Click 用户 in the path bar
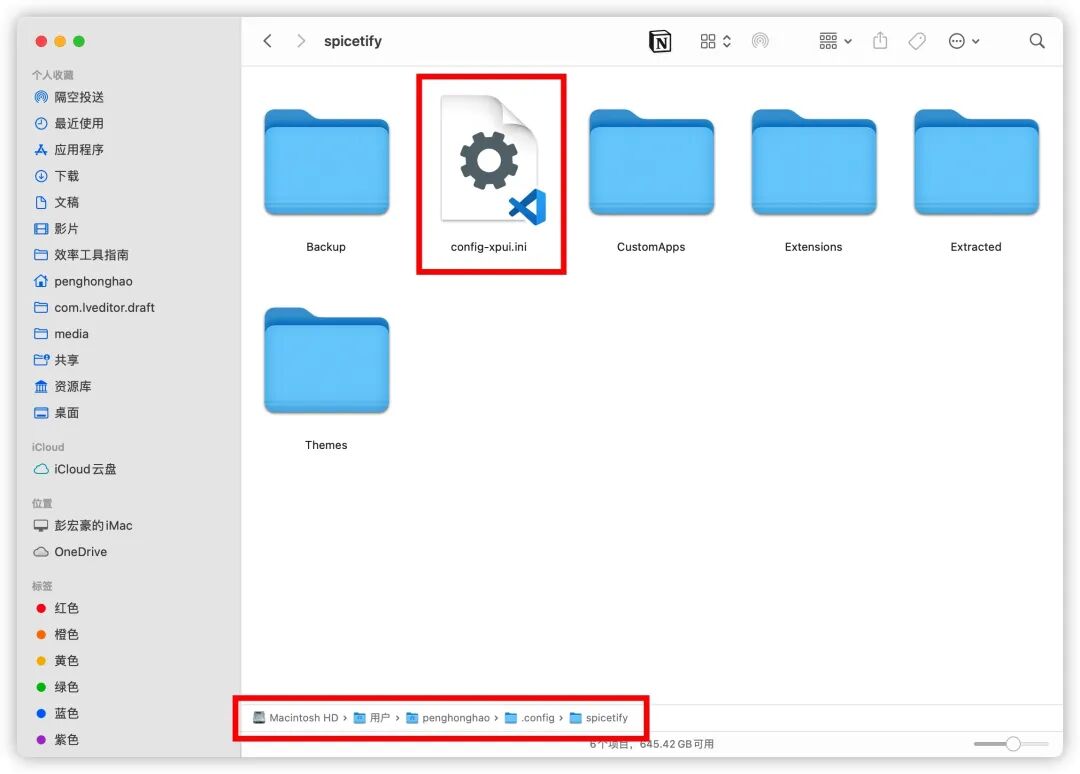The image size is (1080, 774). [372, 718]
